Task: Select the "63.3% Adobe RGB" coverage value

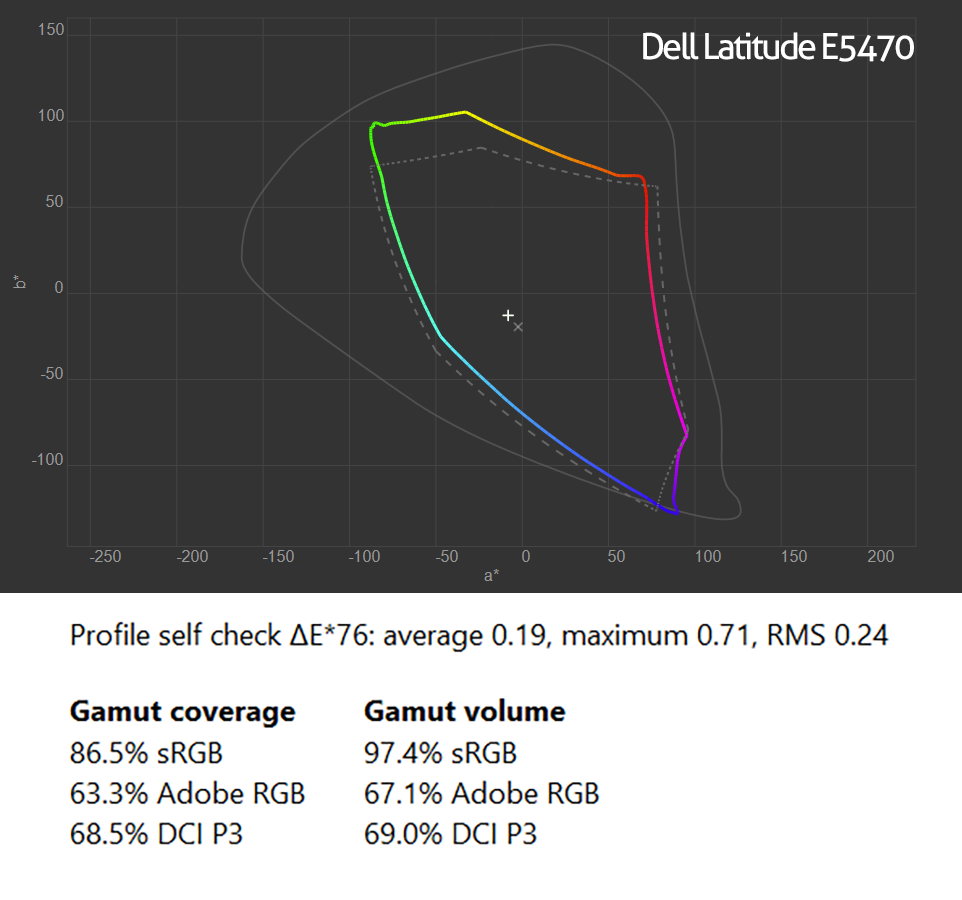Action: (187, 793)
